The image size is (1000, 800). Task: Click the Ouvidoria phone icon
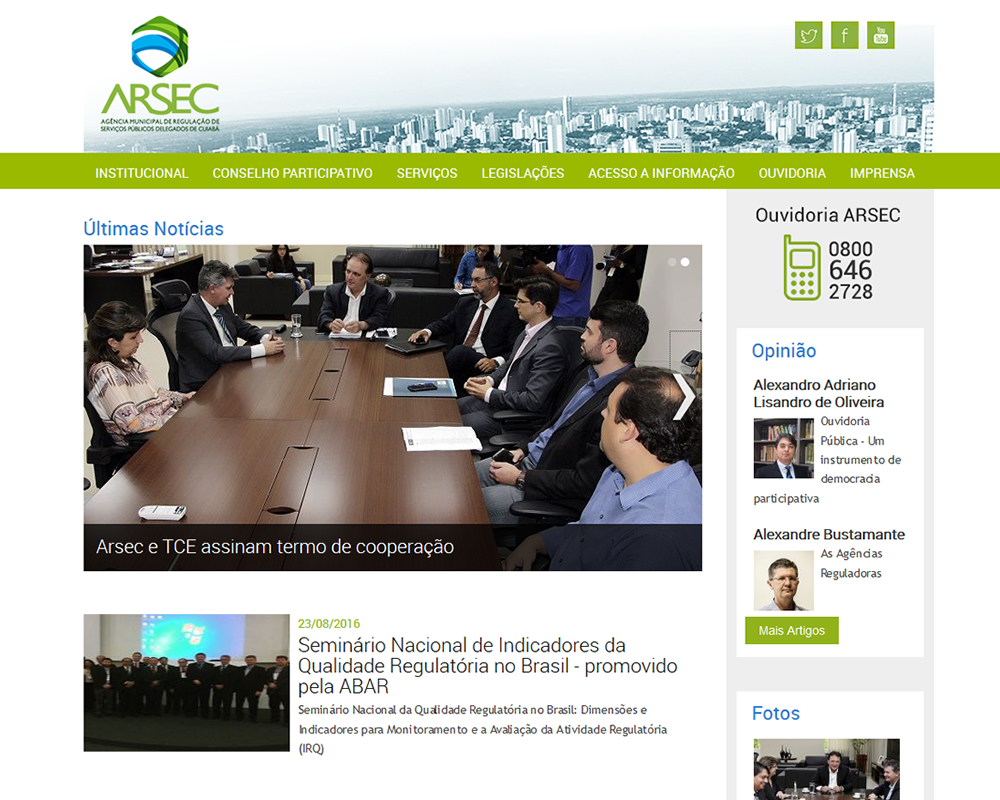801,268
